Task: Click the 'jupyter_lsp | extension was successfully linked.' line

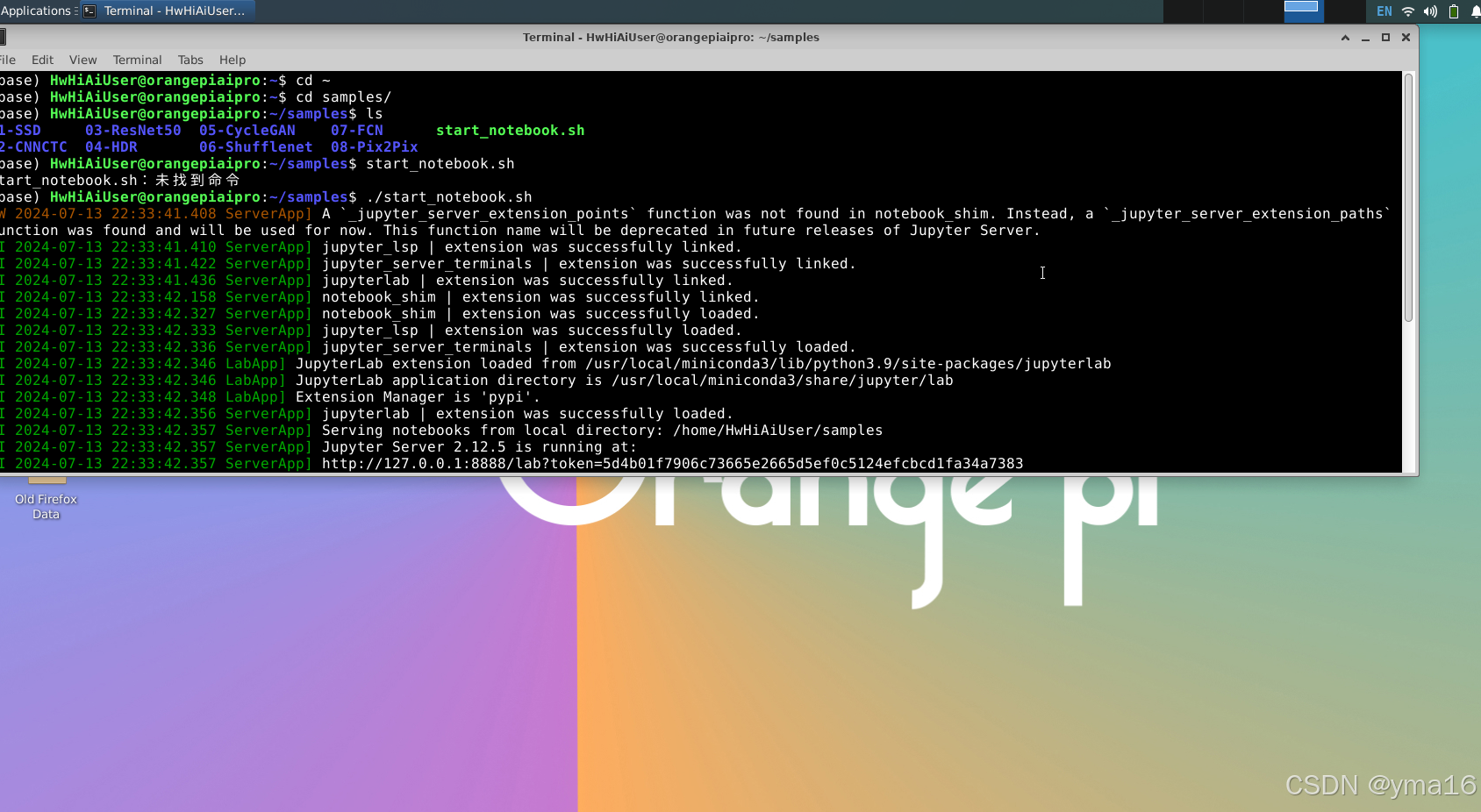Action: coord(532,247)
